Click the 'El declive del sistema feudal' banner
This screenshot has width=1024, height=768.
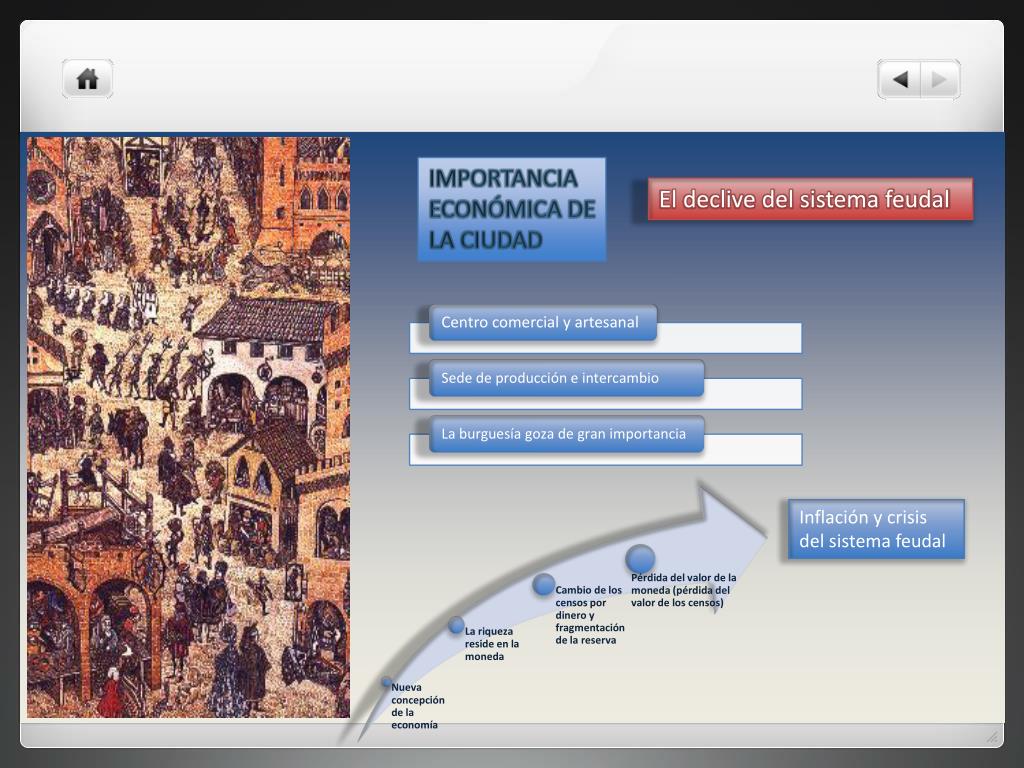pyautogui.click(x=810, y=199)
